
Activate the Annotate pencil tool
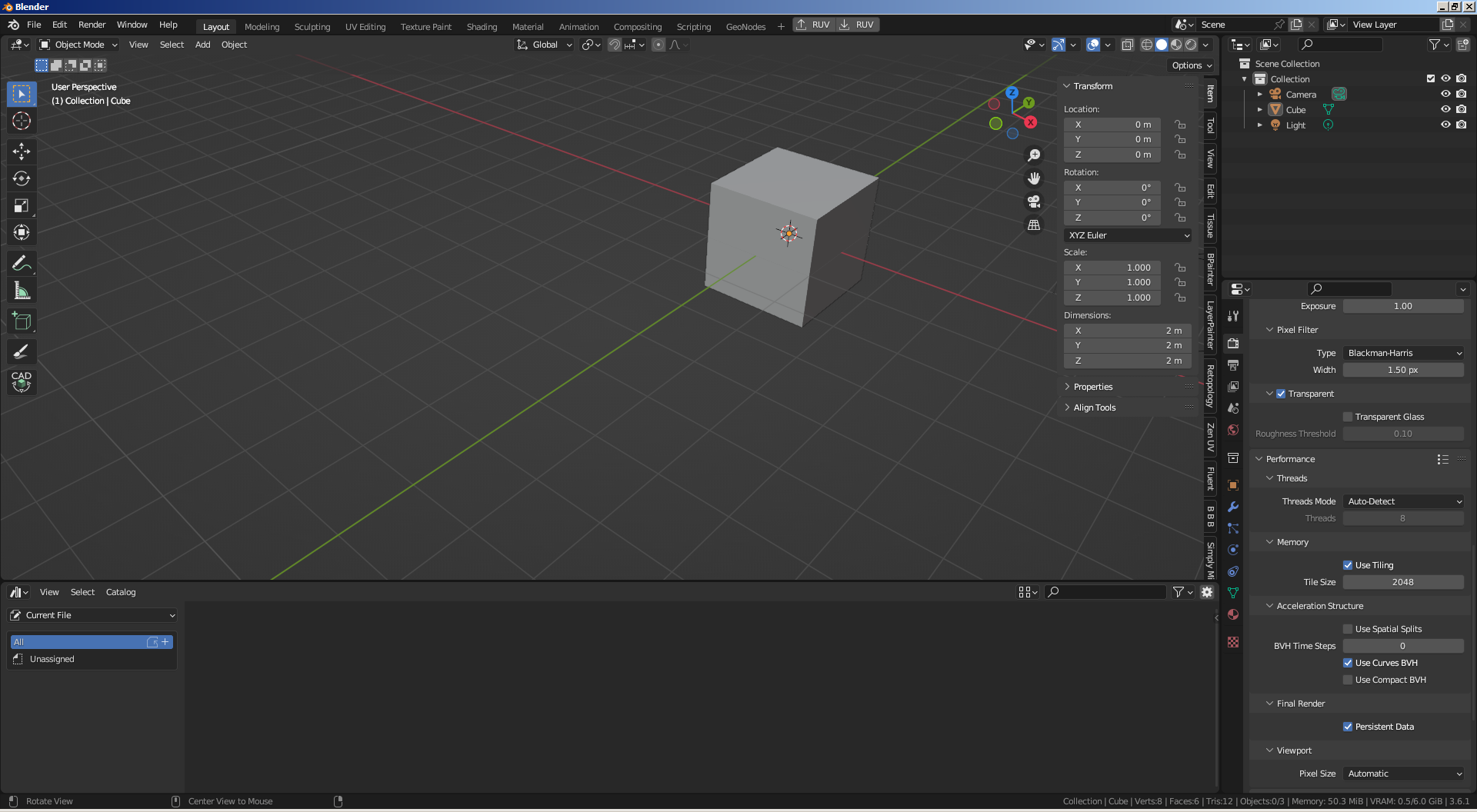coord(22,264)
